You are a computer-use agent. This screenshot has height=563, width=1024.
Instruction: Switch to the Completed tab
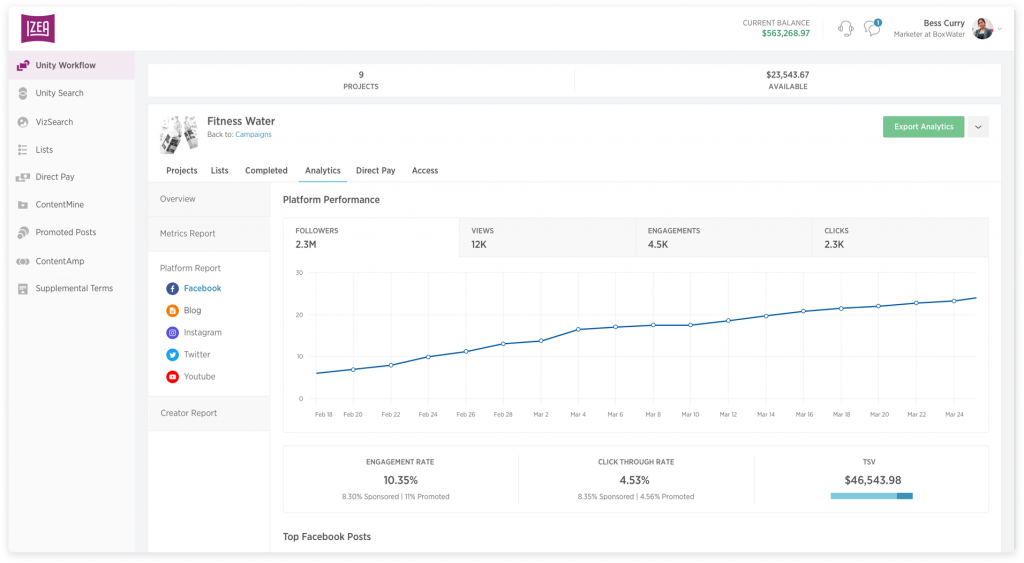266,170
